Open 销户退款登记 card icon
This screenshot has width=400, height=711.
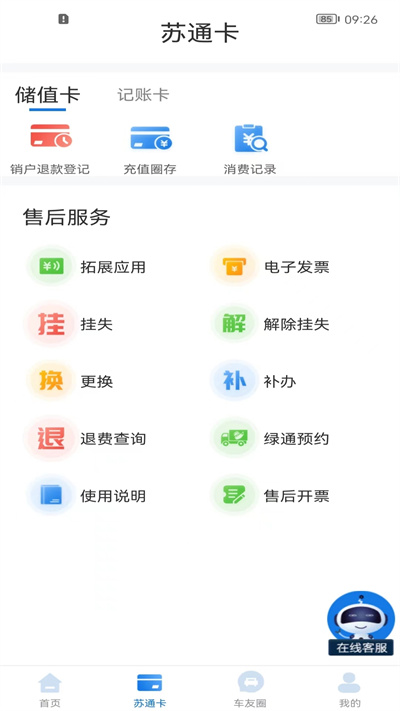[51, 136]
